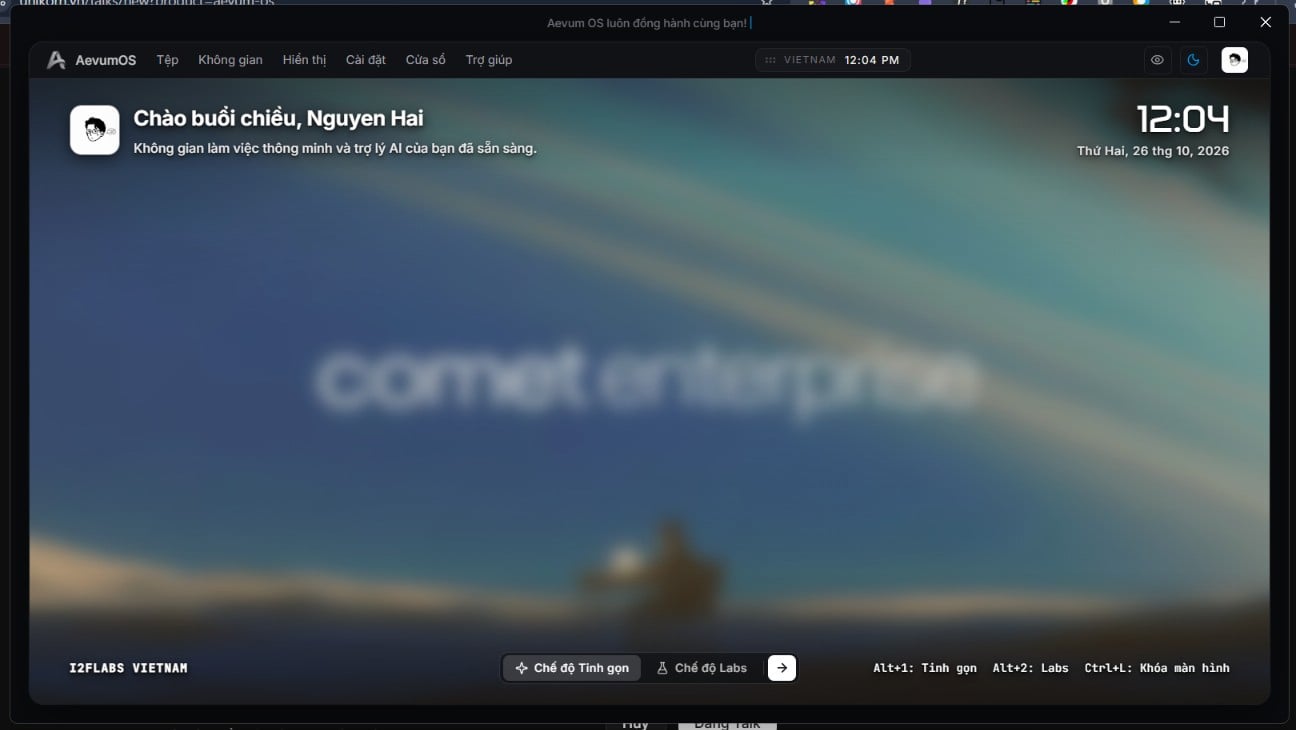Click the large 12:04 clock display
This screenshot has width=1296, height=730.
coord(1183,120)
